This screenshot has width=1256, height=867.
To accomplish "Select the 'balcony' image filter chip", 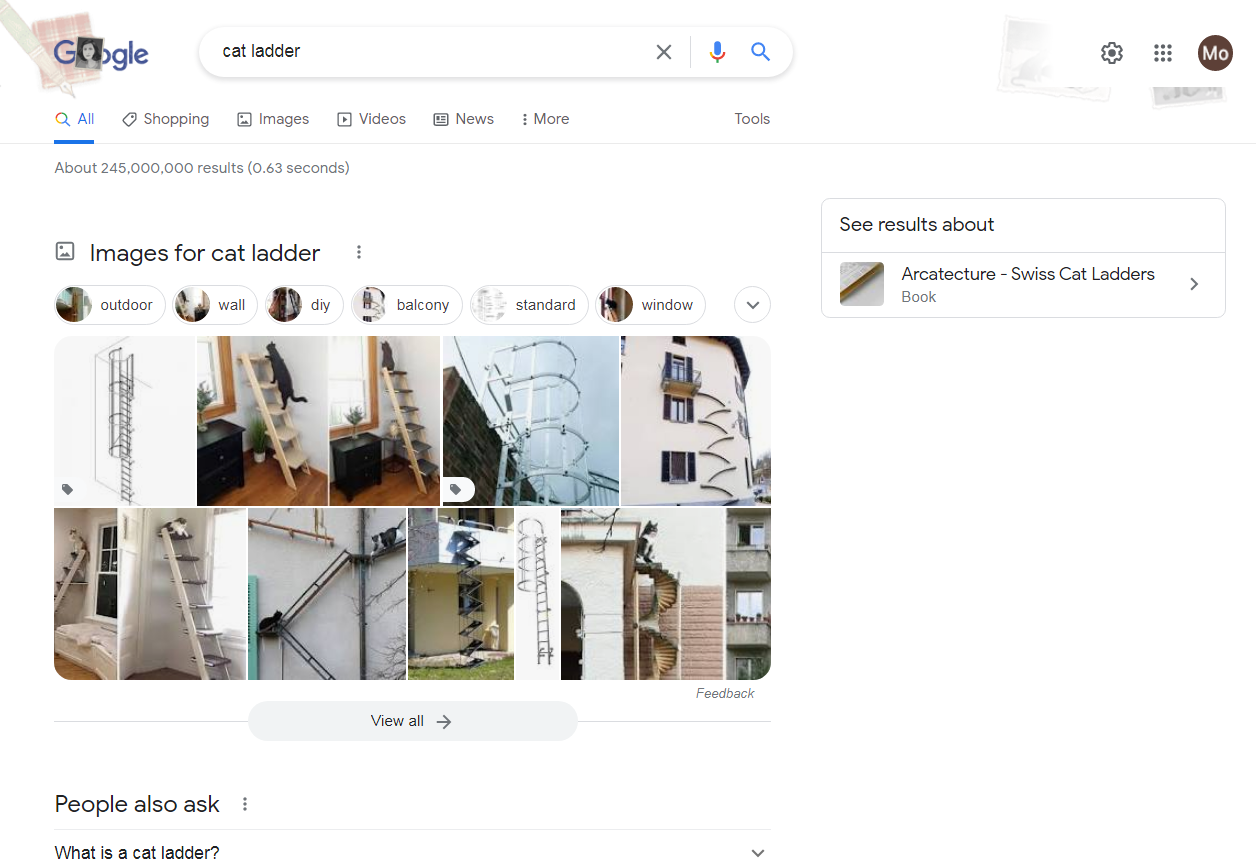I will [x=407, y=305].
